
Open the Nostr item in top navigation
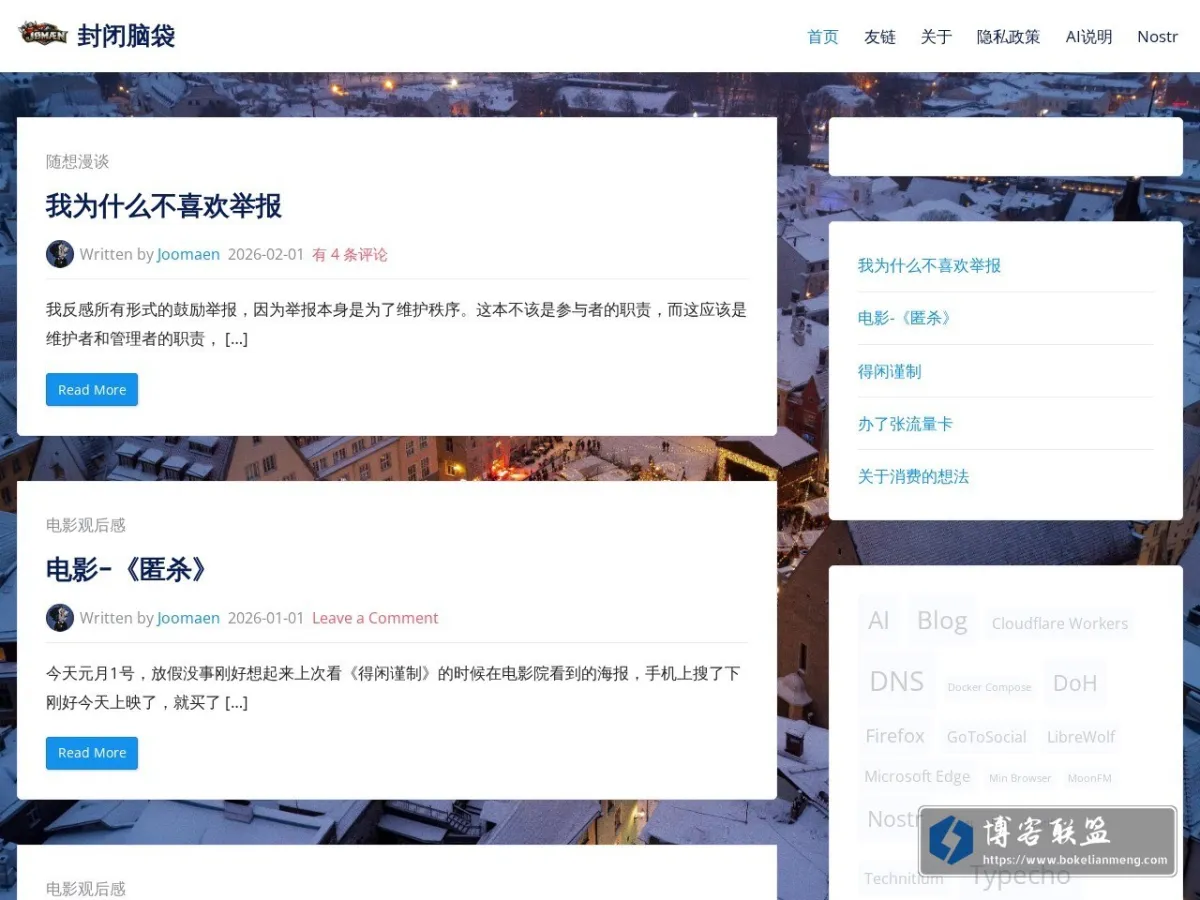pyautogui.click(x=1157, y=37)
